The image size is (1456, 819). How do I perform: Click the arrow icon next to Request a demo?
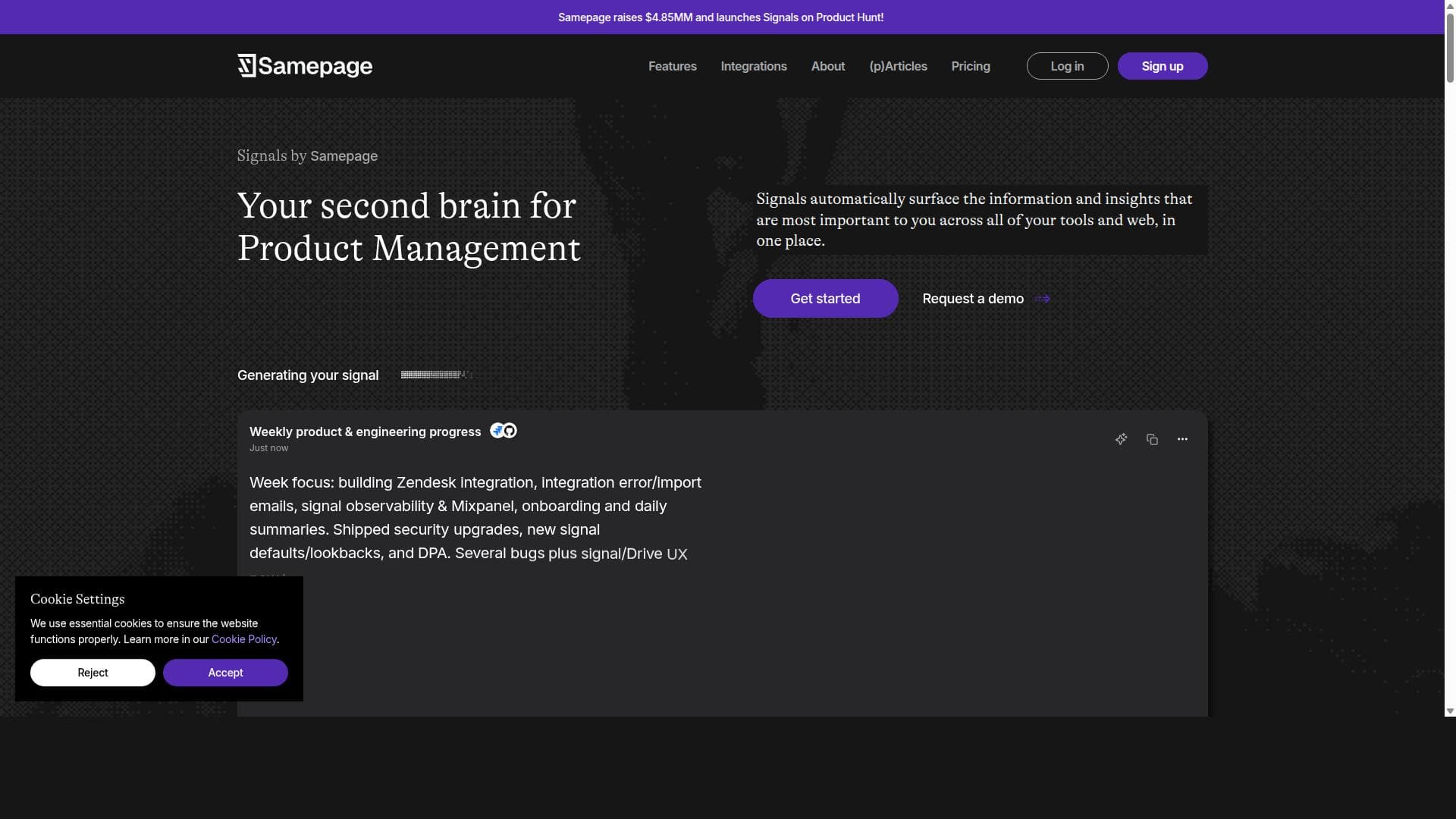coord(1042,299)
